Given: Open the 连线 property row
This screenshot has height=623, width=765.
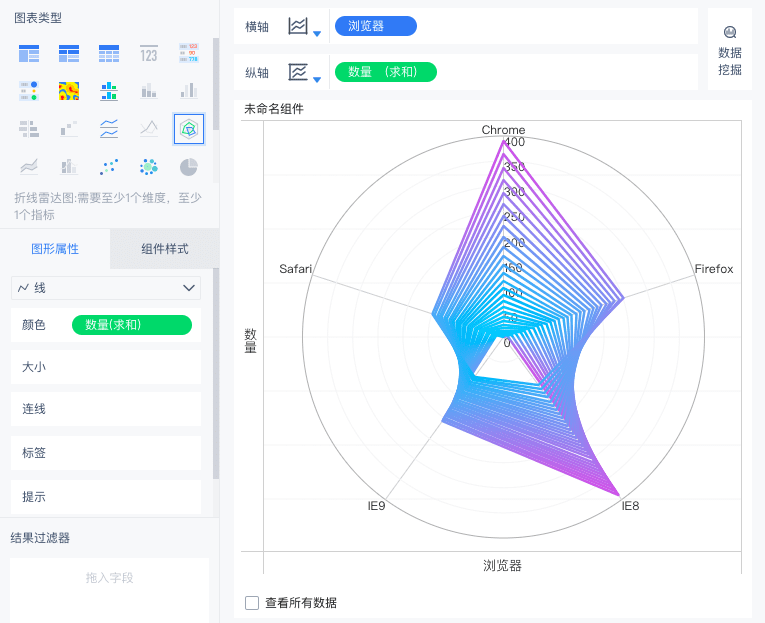Looking at the screenshot, I should point(106,409).
